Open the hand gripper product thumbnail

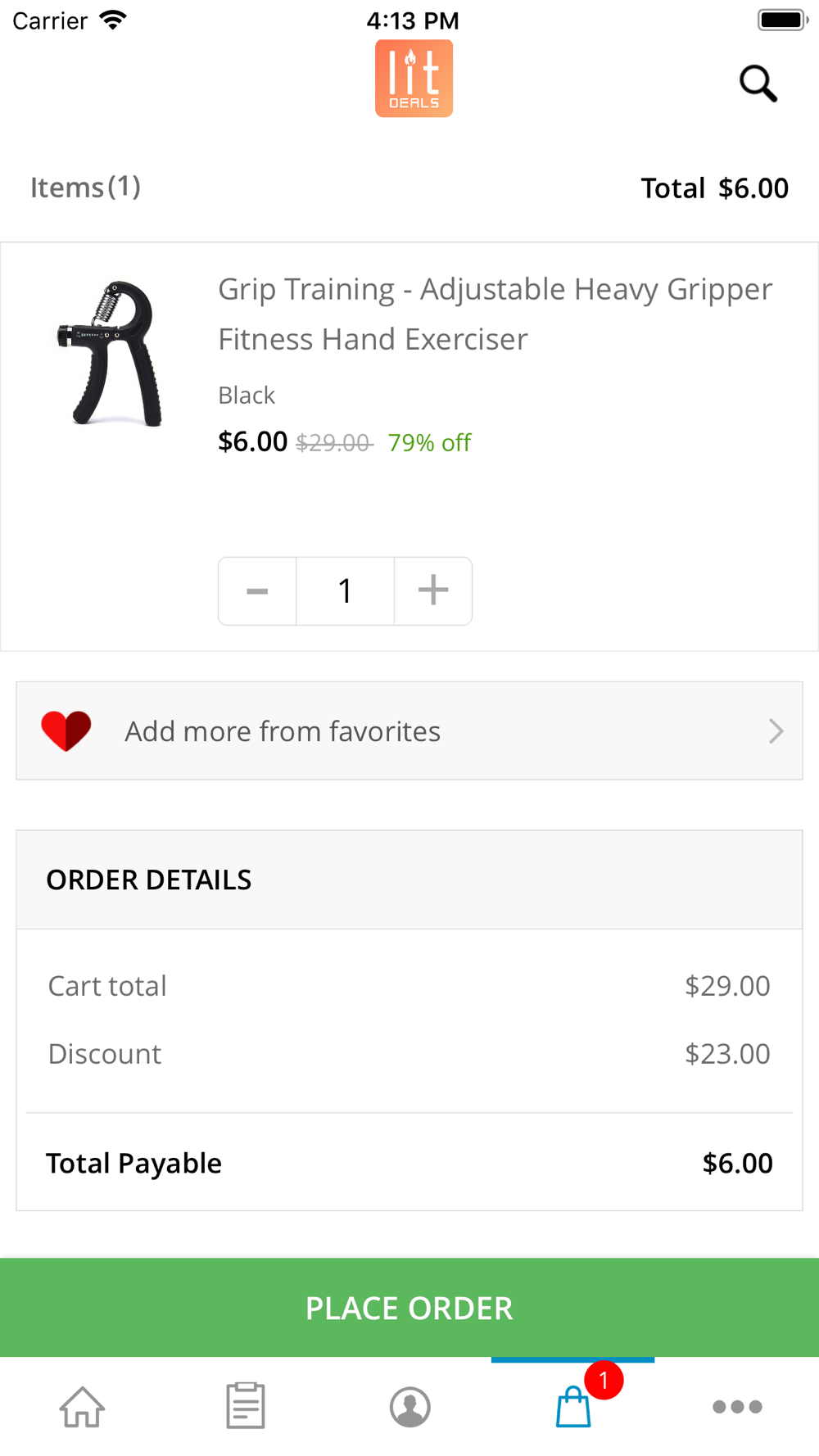113,354
